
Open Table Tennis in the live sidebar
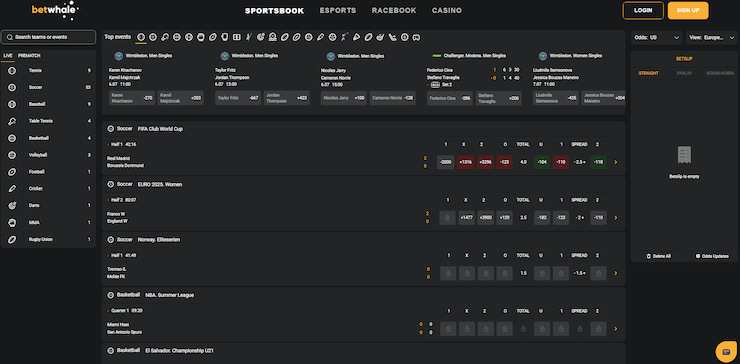(49, 121)
